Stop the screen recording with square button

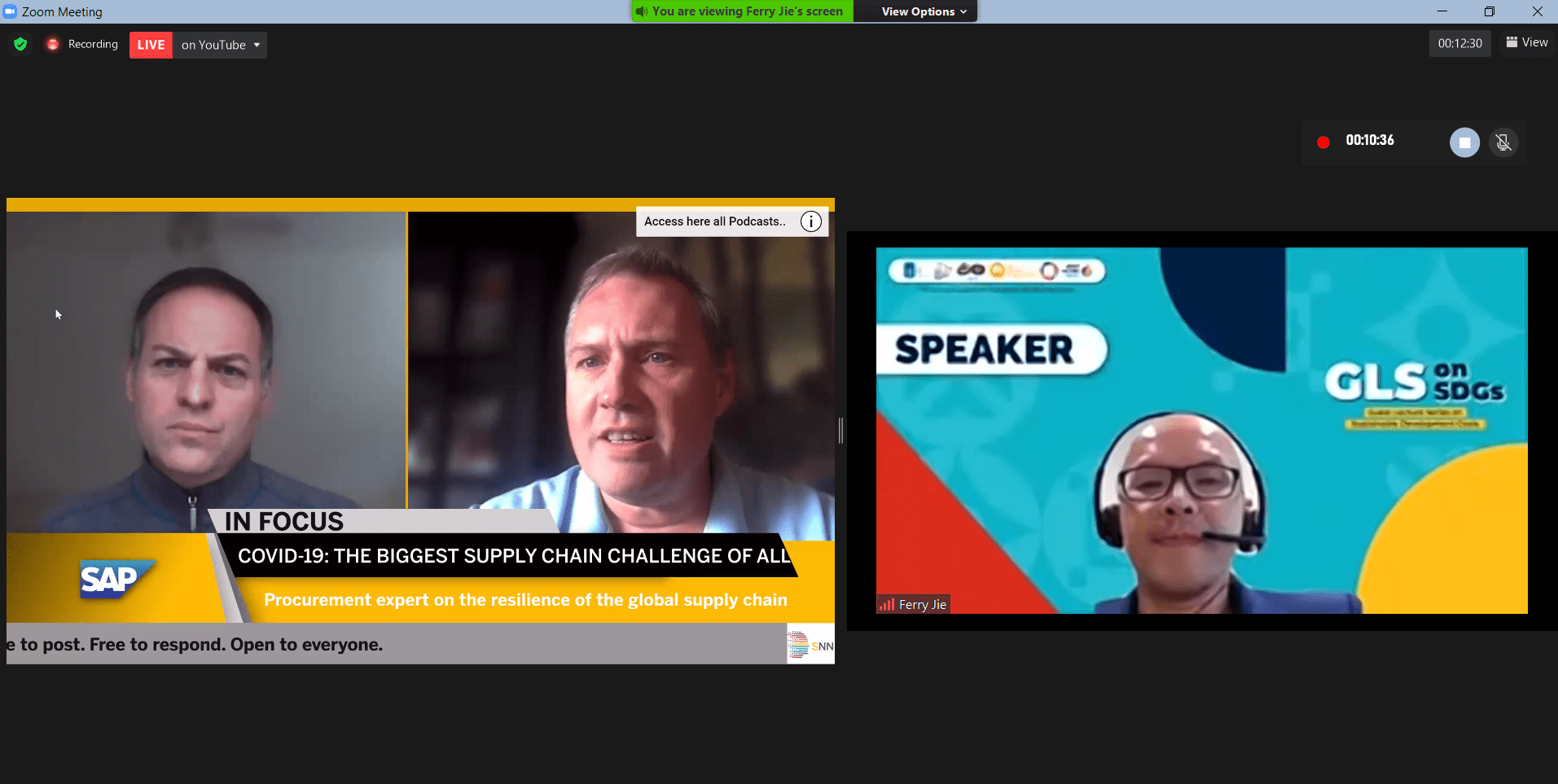pyautogui.click(x=1464, y=142)
